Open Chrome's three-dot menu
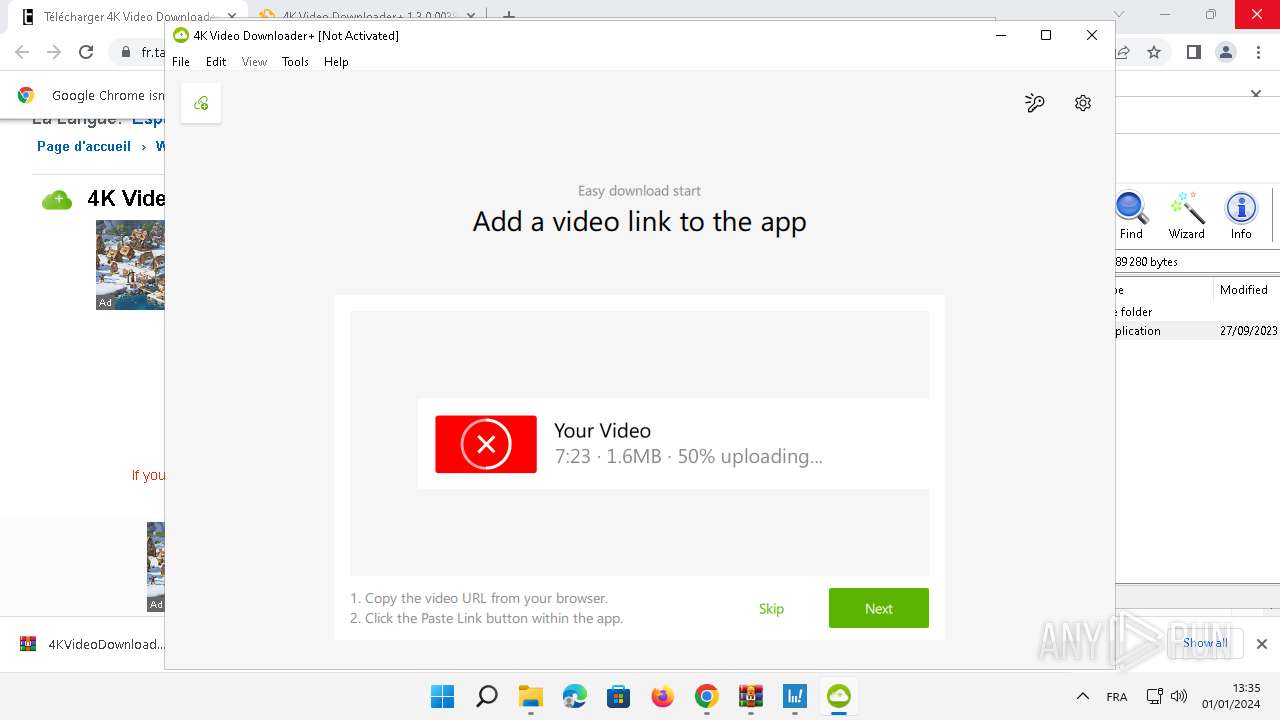Image resolution: width=1280 pixels, height=720 pixels. pos(1258,52)
